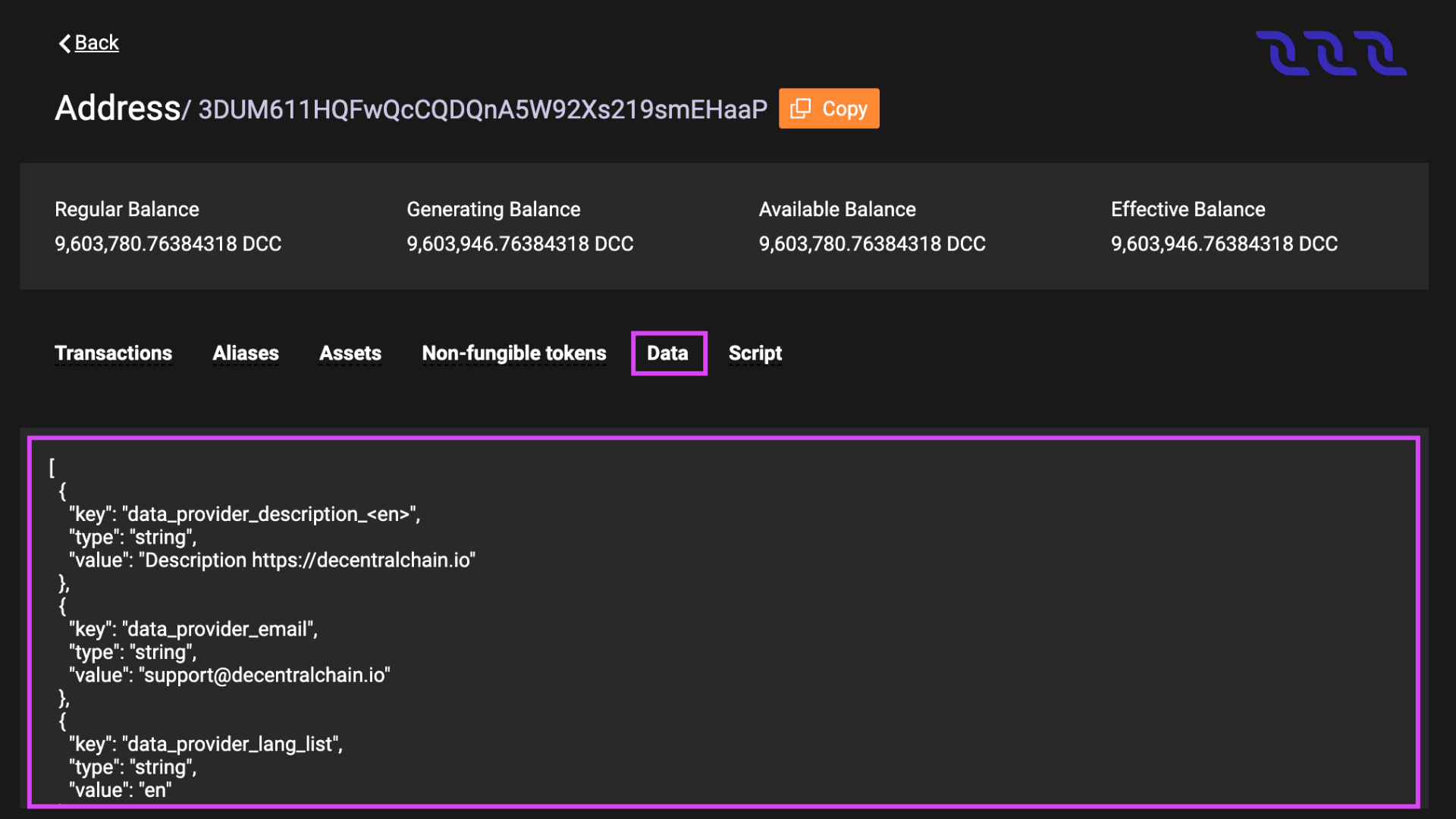The height and width of the screenshot is (819, 1456).
Task: Click the "support@decentralchain.io" value line
Action: point(230,676)
